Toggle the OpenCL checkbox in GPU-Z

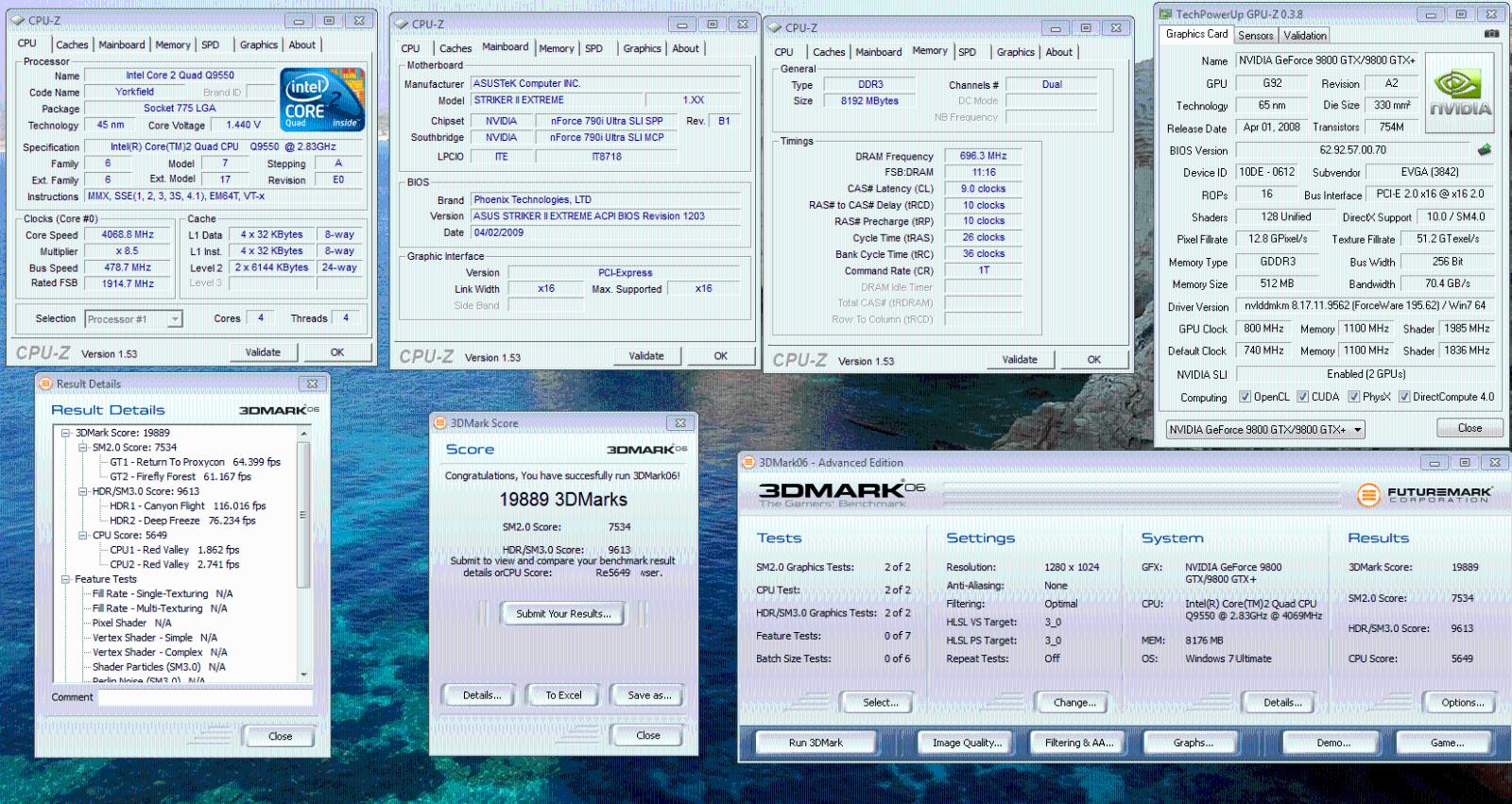pos(1245,397)
